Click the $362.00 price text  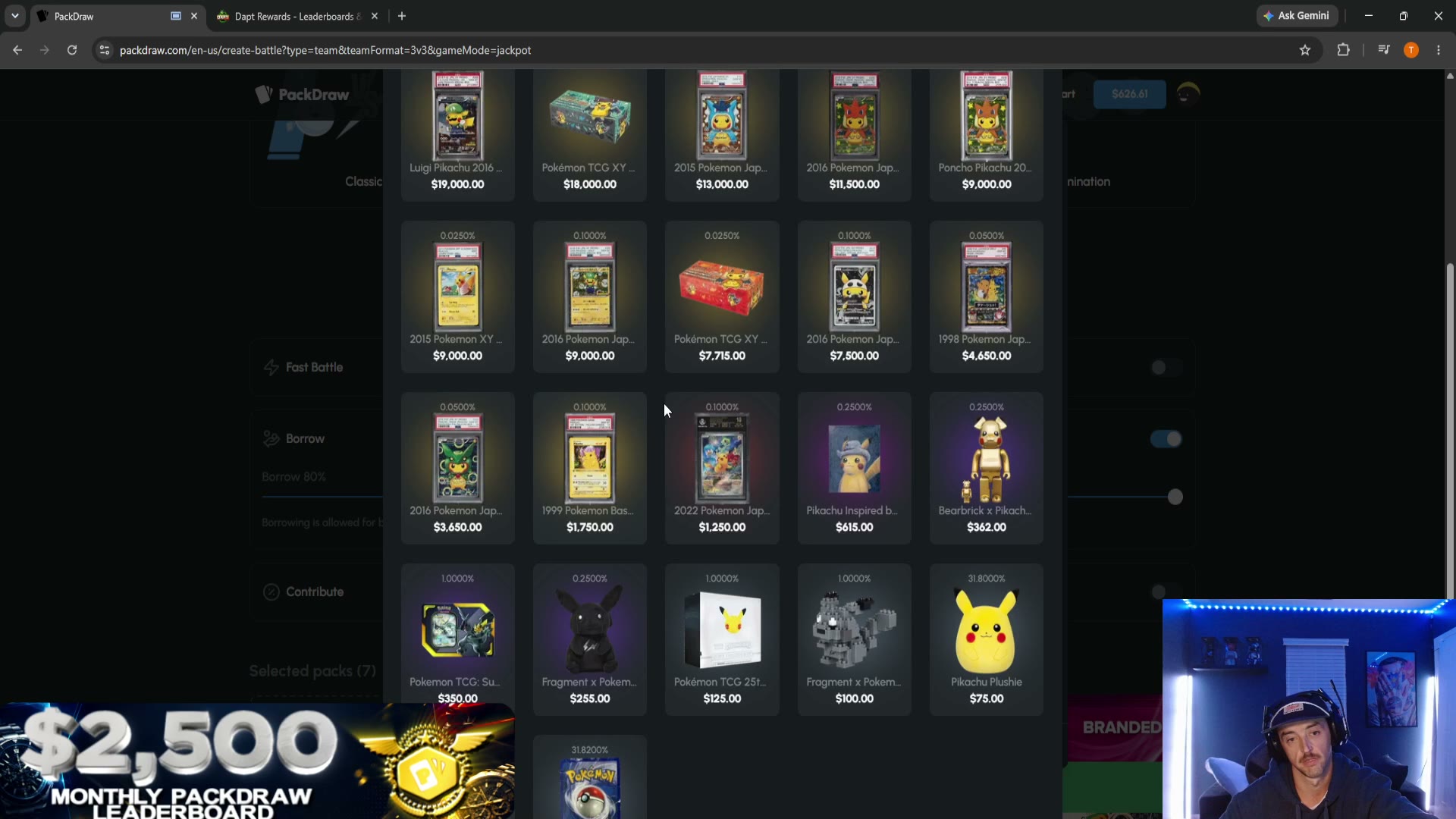coord(986,527)
